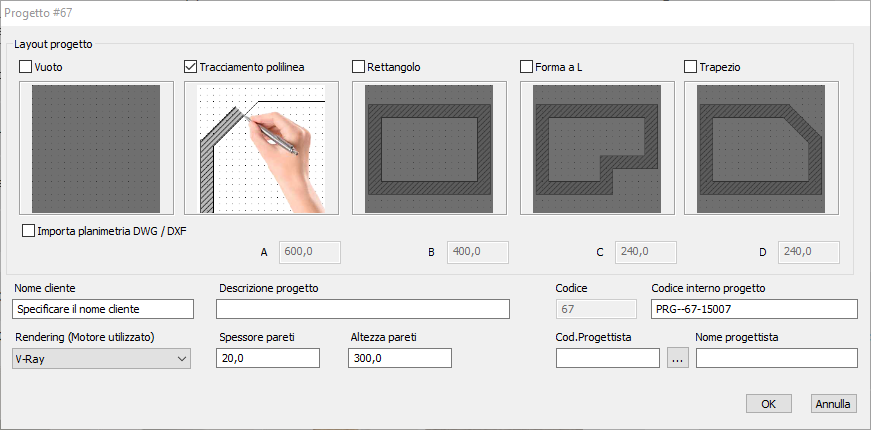Edit the Spessore pareti value field
Screen dimensions: 871x430
click(x=268, y=358)
